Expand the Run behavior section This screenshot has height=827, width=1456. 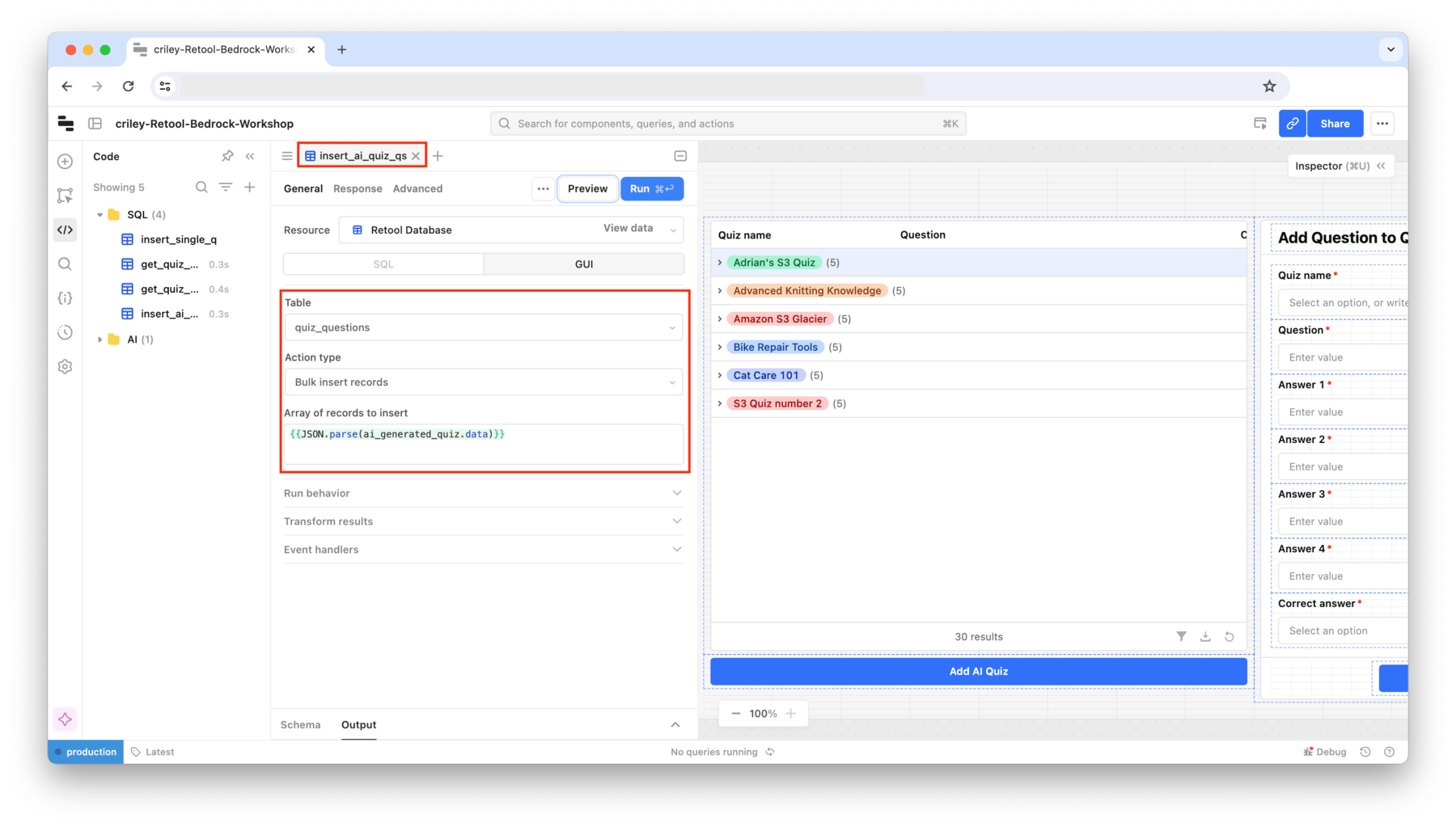(484, 493)
